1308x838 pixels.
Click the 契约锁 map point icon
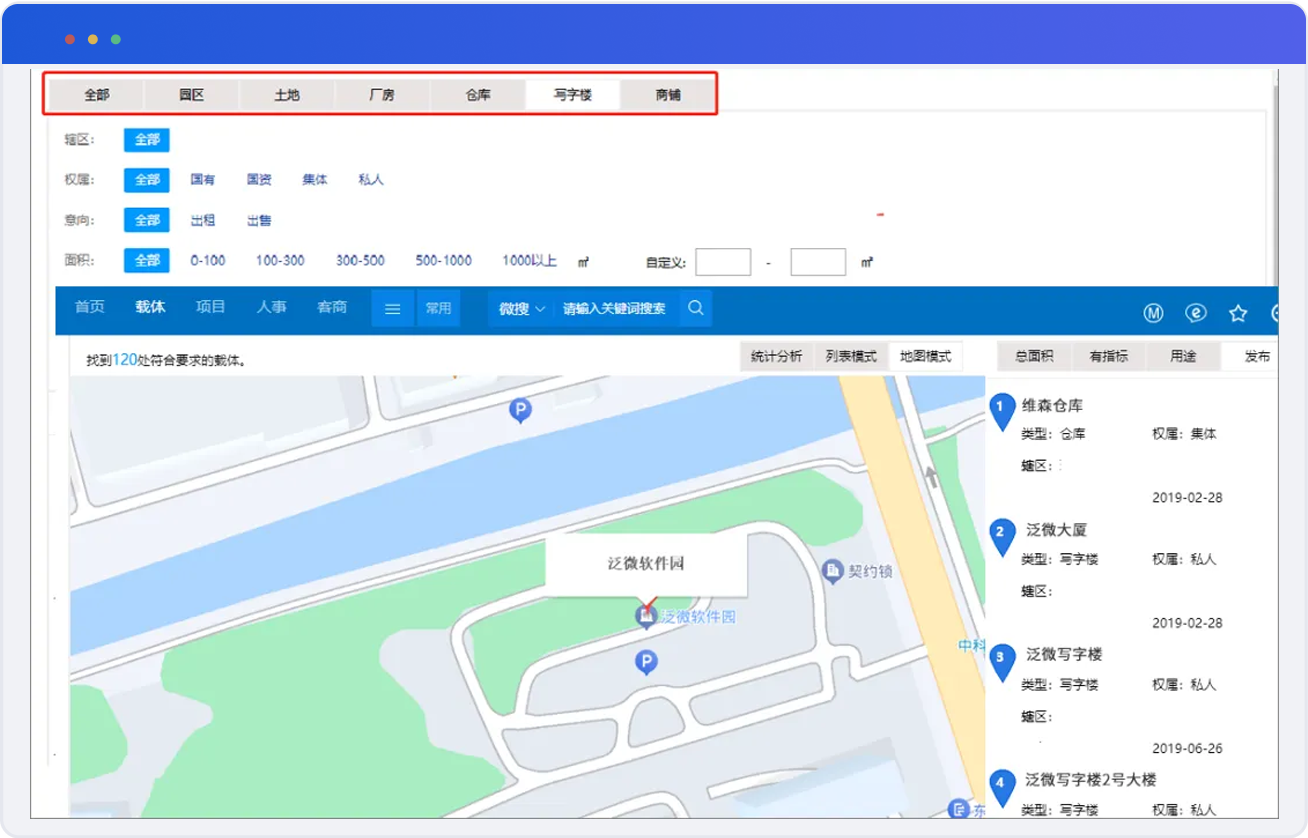[x=831, y=571]
